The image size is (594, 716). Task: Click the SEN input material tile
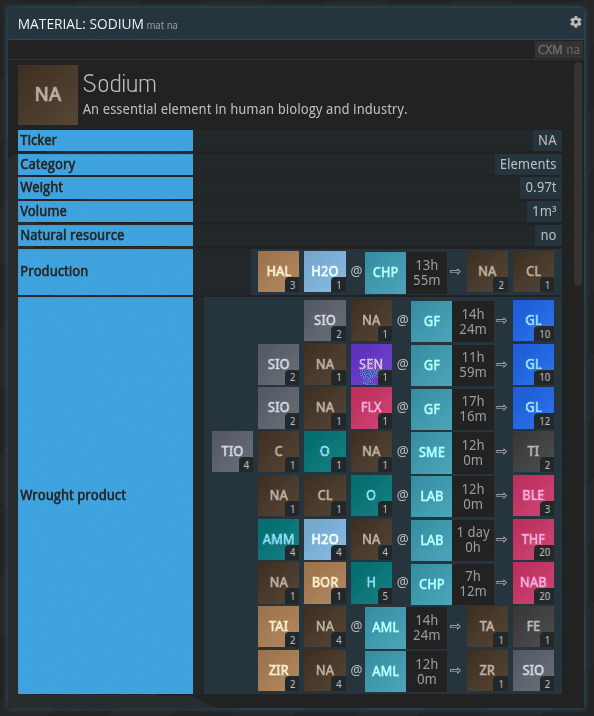click(x=371, y=364)
